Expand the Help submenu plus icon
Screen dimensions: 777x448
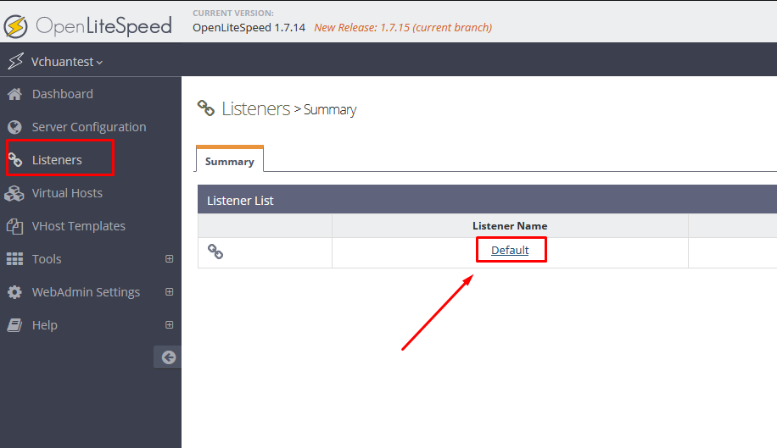[169, 325]
